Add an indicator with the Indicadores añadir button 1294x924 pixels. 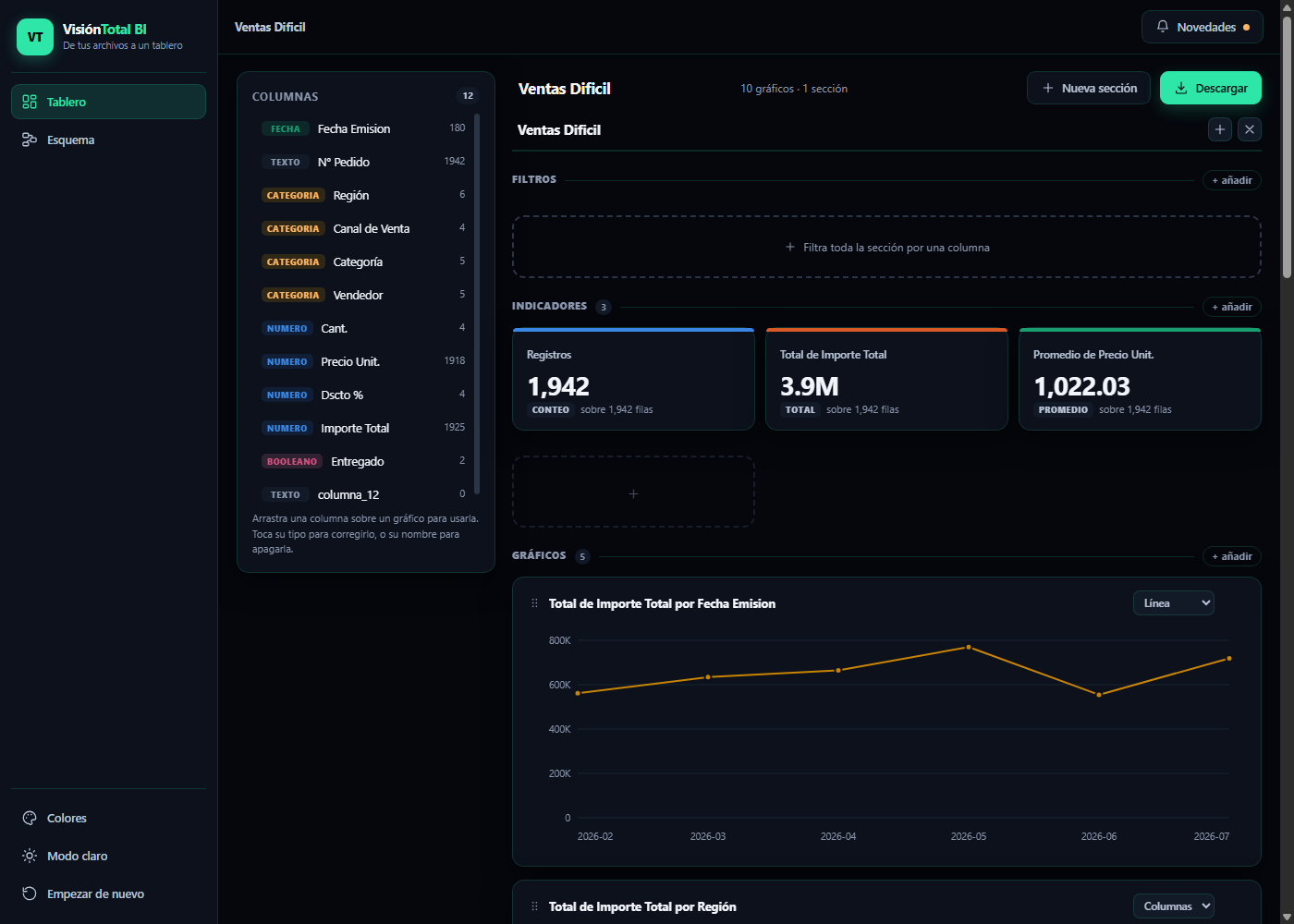click(1232, 307)
